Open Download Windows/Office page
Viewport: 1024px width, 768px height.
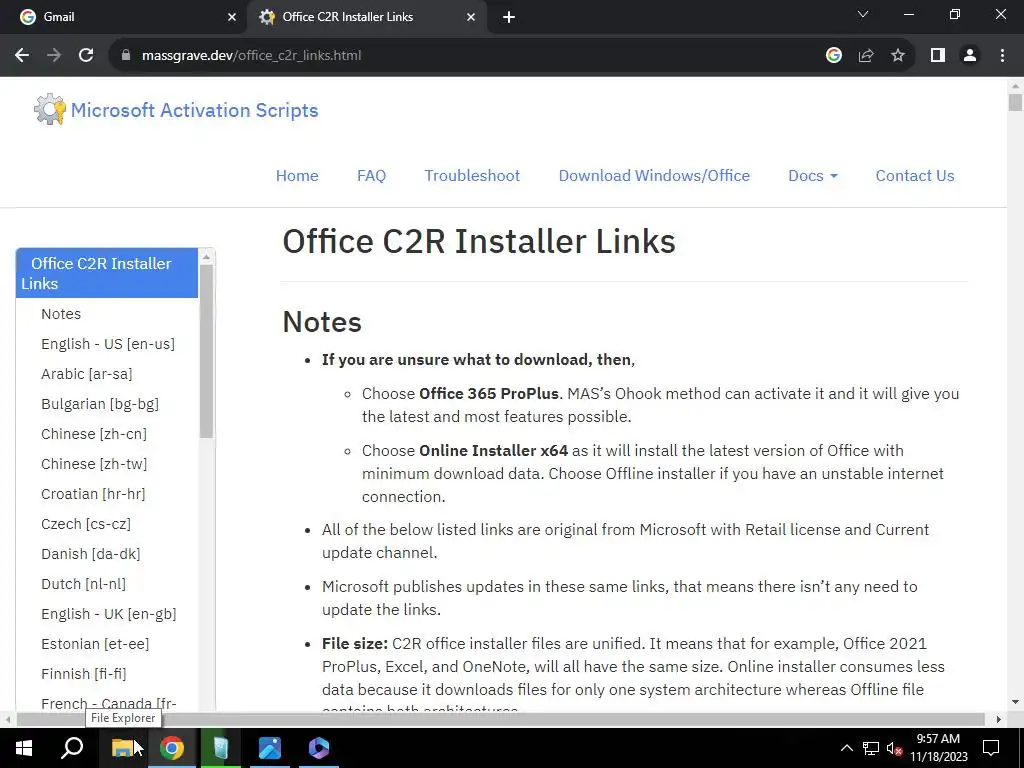coord(654,176)
